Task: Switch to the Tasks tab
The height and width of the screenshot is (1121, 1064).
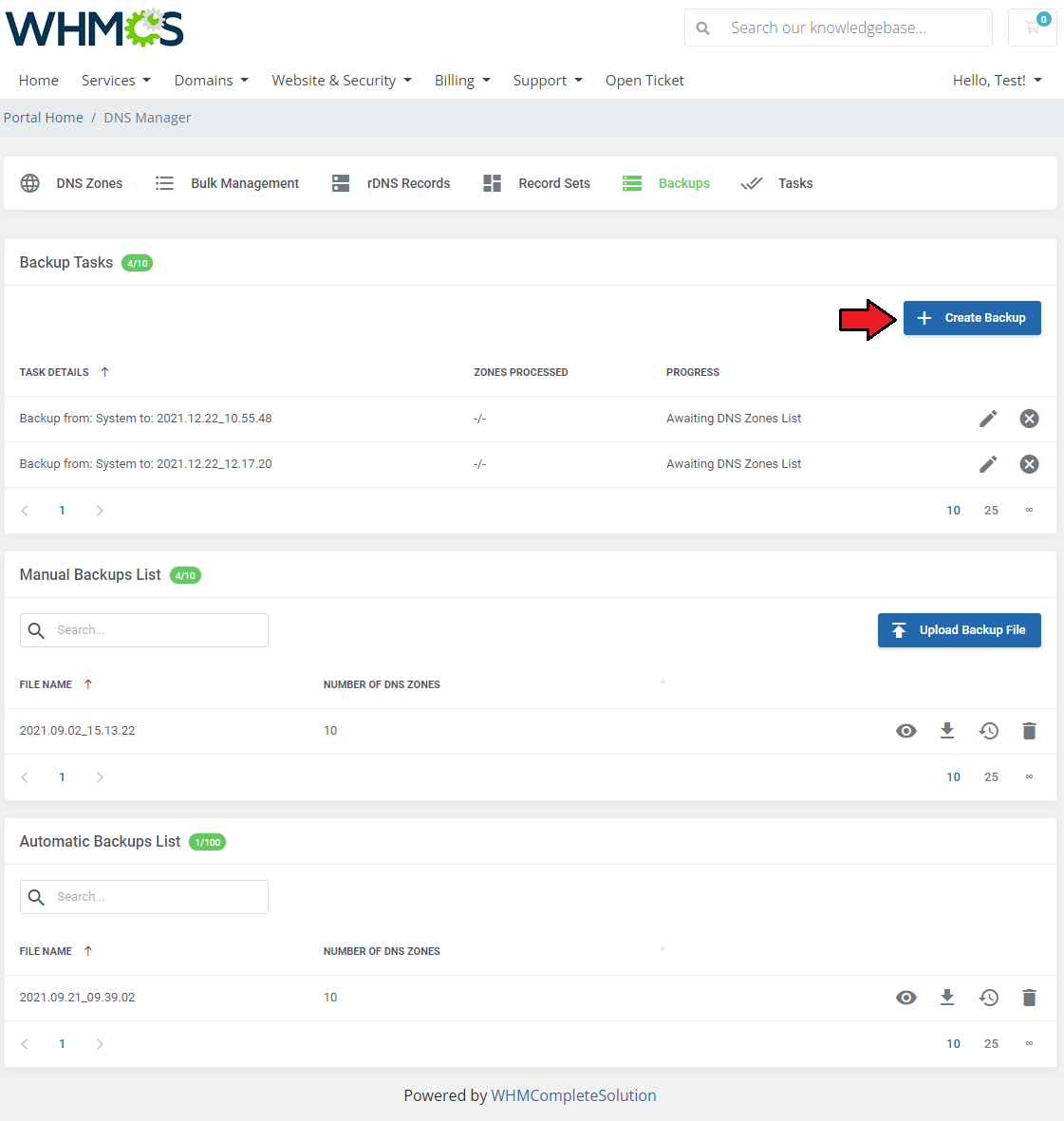Action: (776, 183)
